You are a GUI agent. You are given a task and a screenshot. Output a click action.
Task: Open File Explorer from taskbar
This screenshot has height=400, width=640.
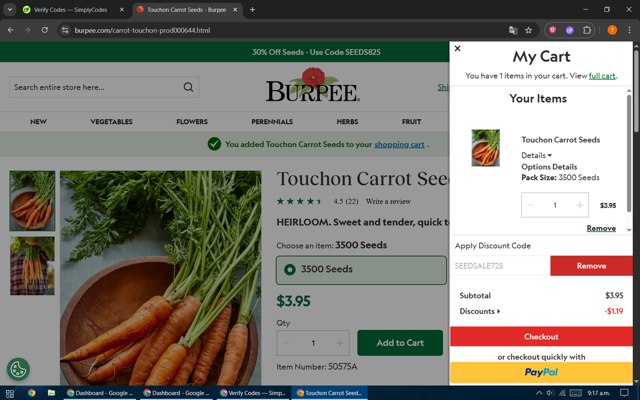click(x=51, y=393)
